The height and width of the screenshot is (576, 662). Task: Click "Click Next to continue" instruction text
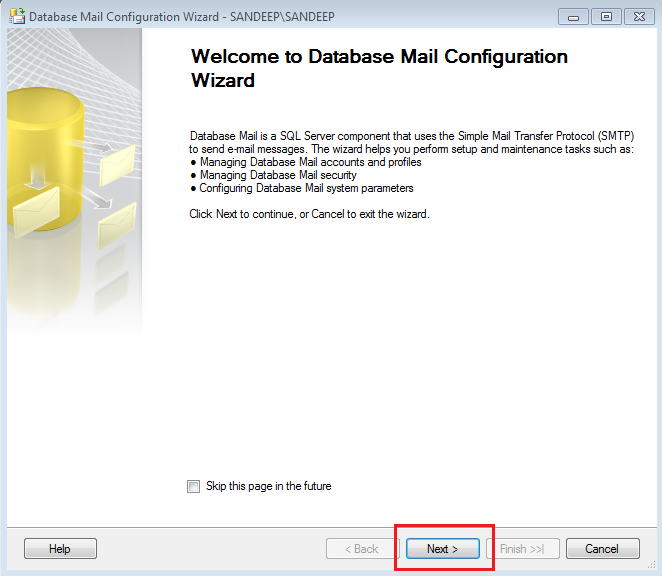pyautogui.click(x=309, y=214)
